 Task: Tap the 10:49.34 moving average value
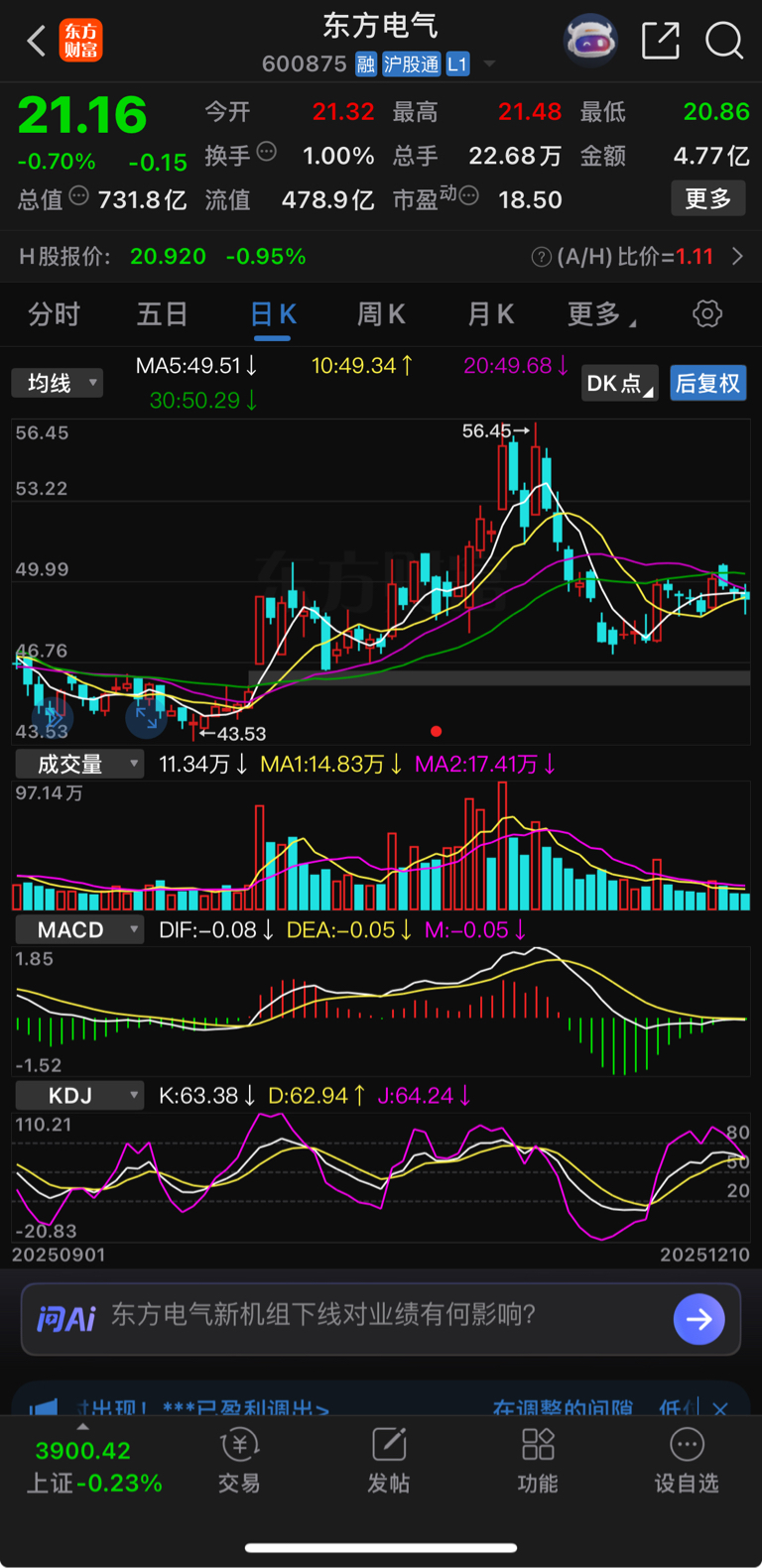[362, 366]
